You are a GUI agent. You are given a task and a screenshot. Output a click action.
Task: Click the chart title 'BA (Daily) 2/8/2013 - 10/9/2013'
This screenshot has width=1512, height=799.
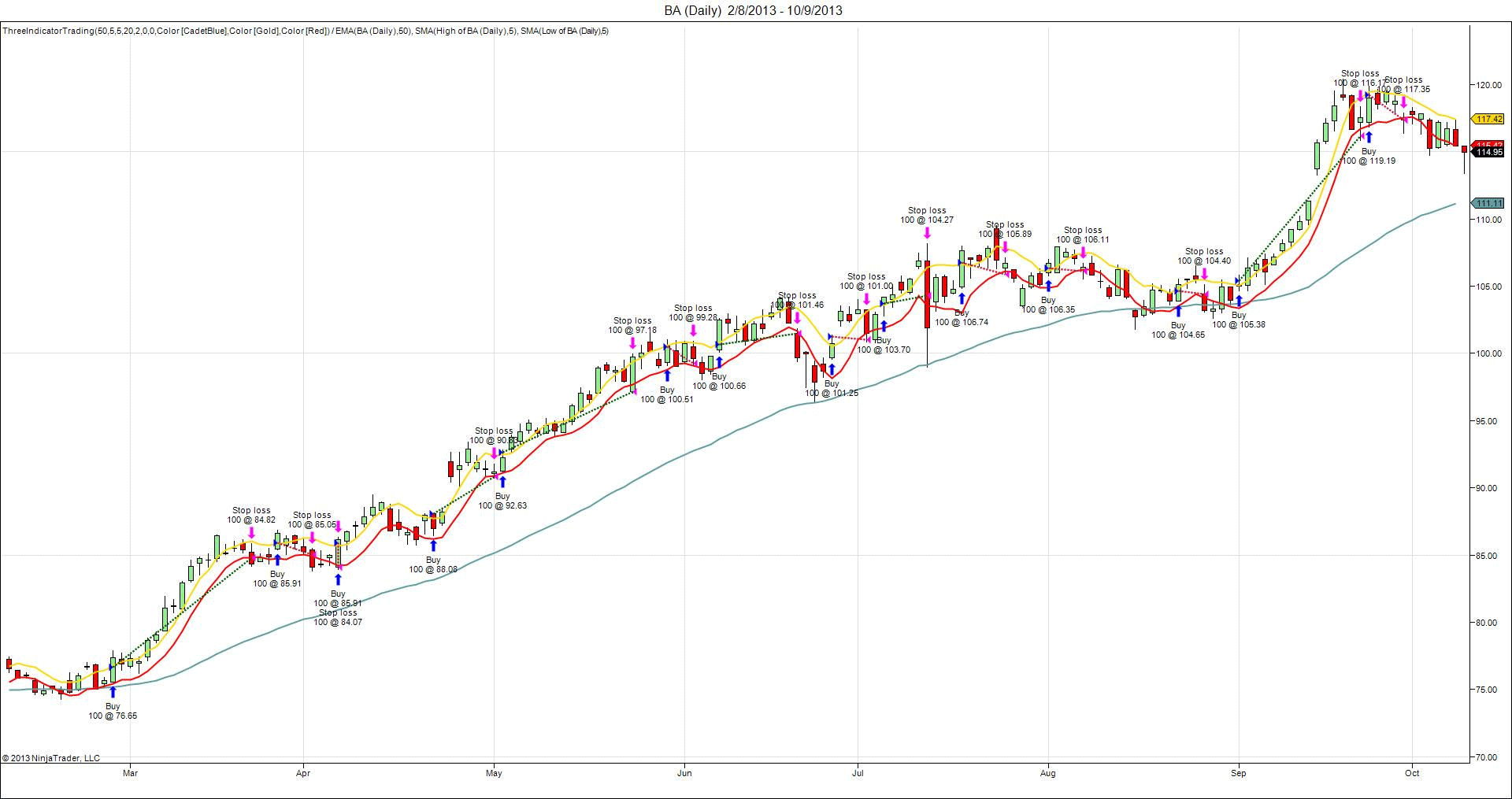[x=753, y=10]
